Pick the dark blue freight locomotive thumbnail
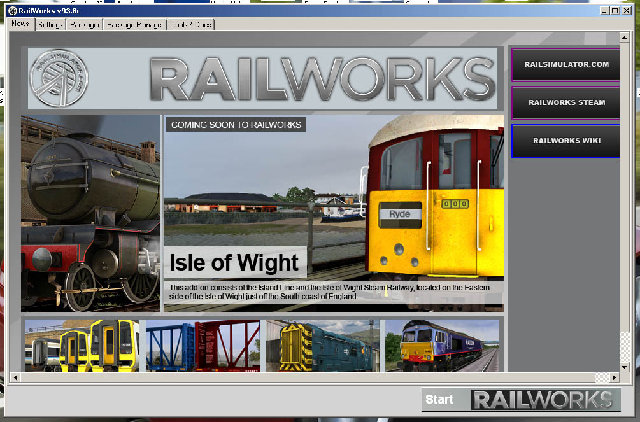Image resolution: width=640 pixels, height=422 pixels. (440, 346)
